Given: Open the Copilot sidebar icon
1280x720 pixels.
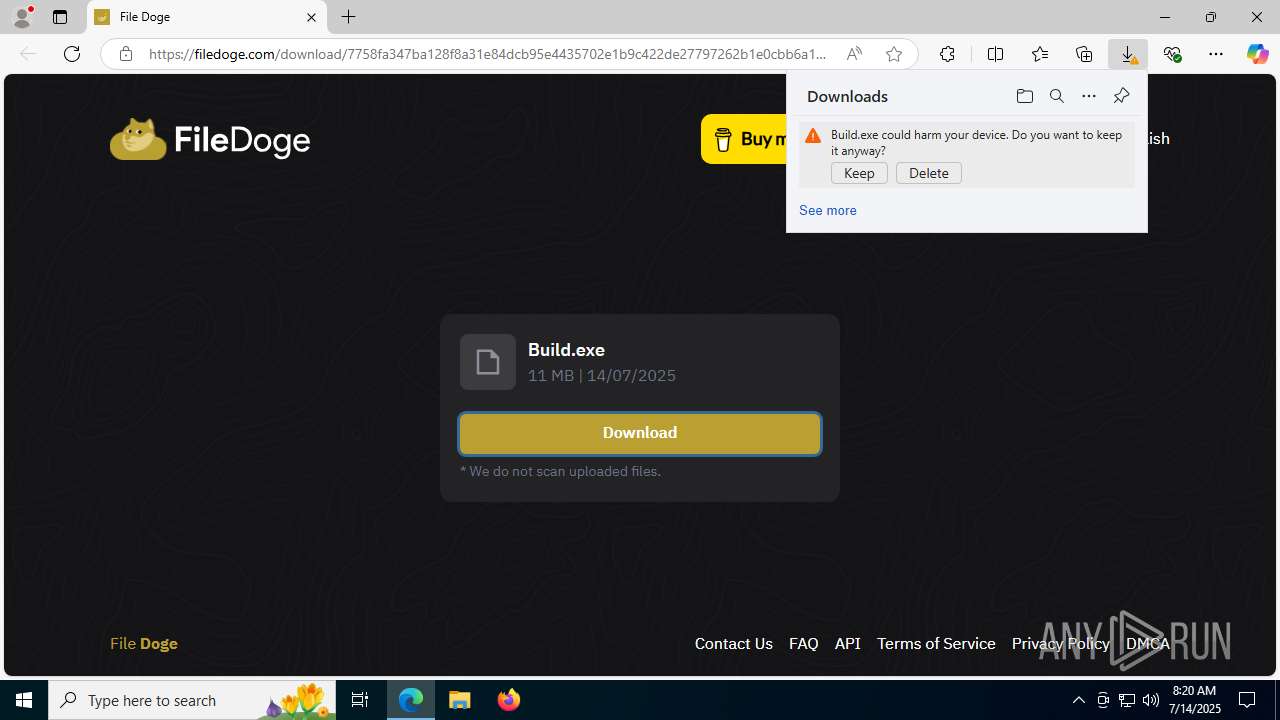Looking at the screenshot, I should (x=1258, y=54).
